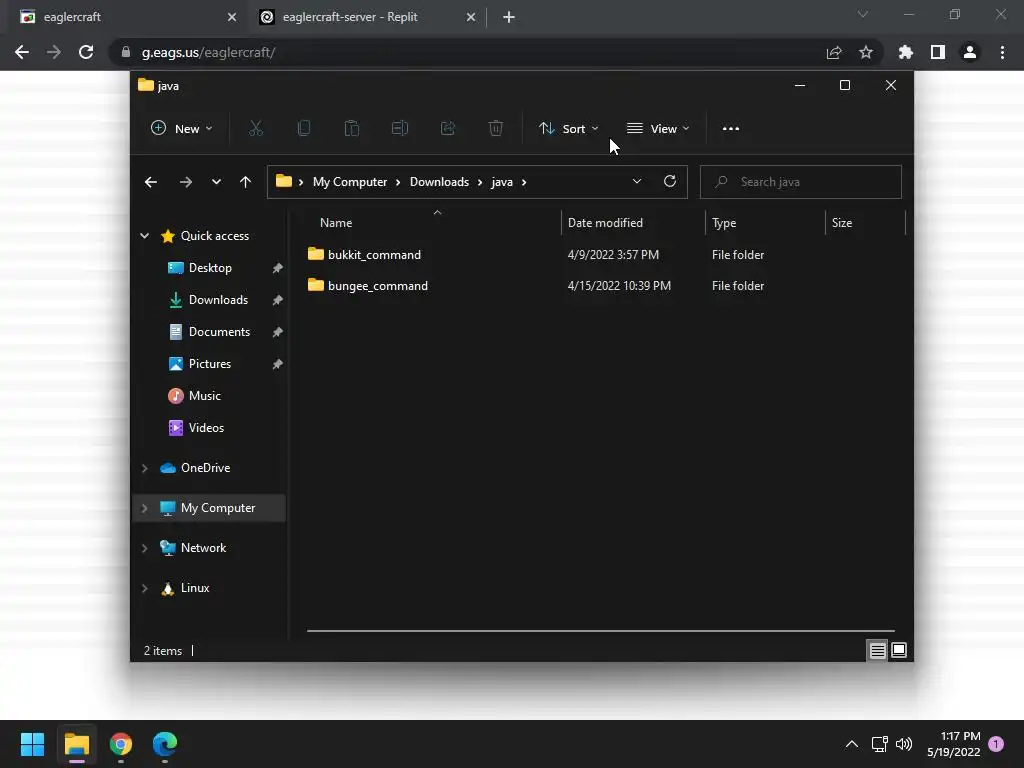Sort by Date modified column header
Viewport: 1024px width, 768px height.
[x=633, y=223]
